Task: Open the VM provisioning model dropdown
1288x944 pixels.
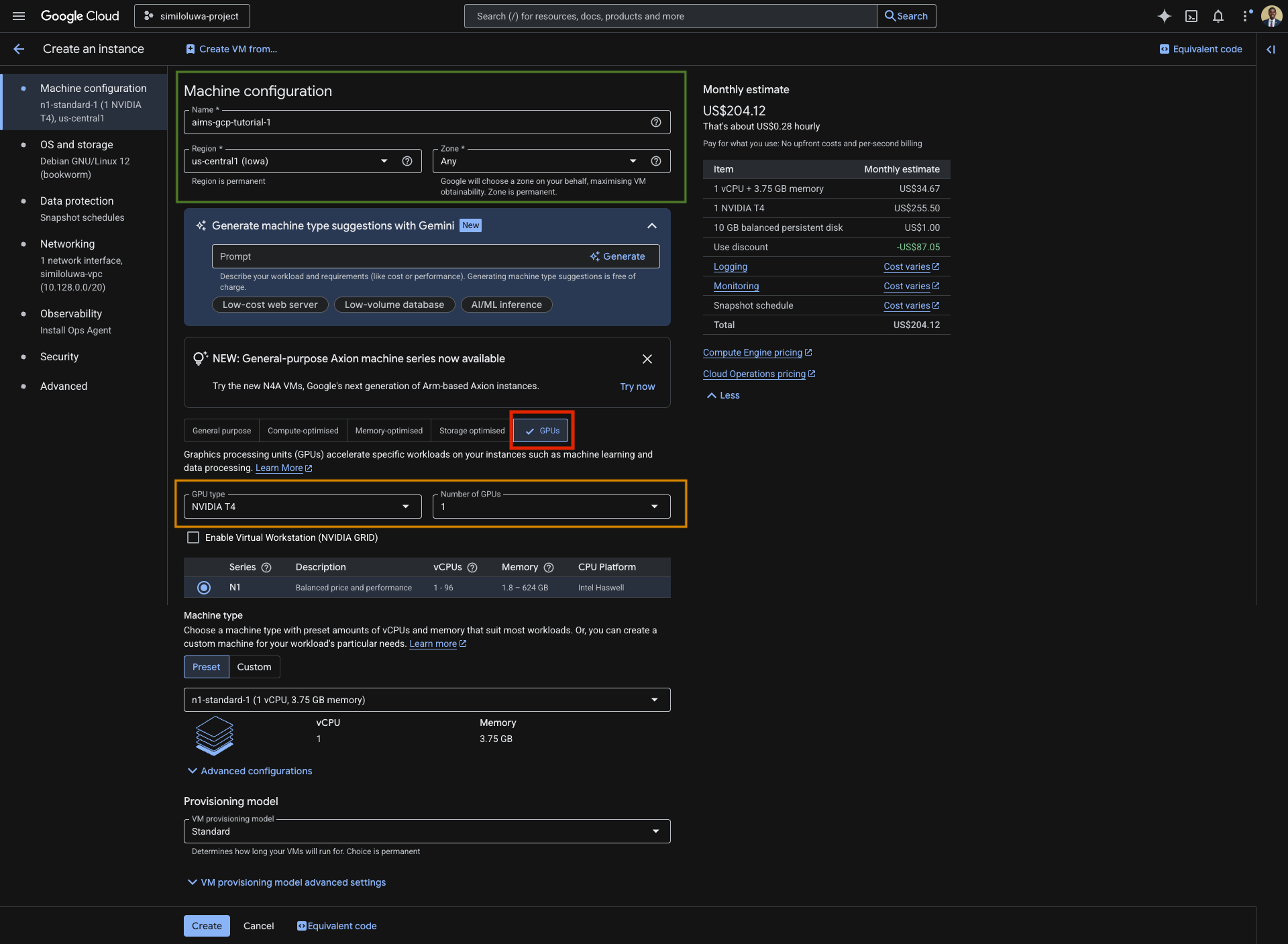Action: click(x=655, y=831)
